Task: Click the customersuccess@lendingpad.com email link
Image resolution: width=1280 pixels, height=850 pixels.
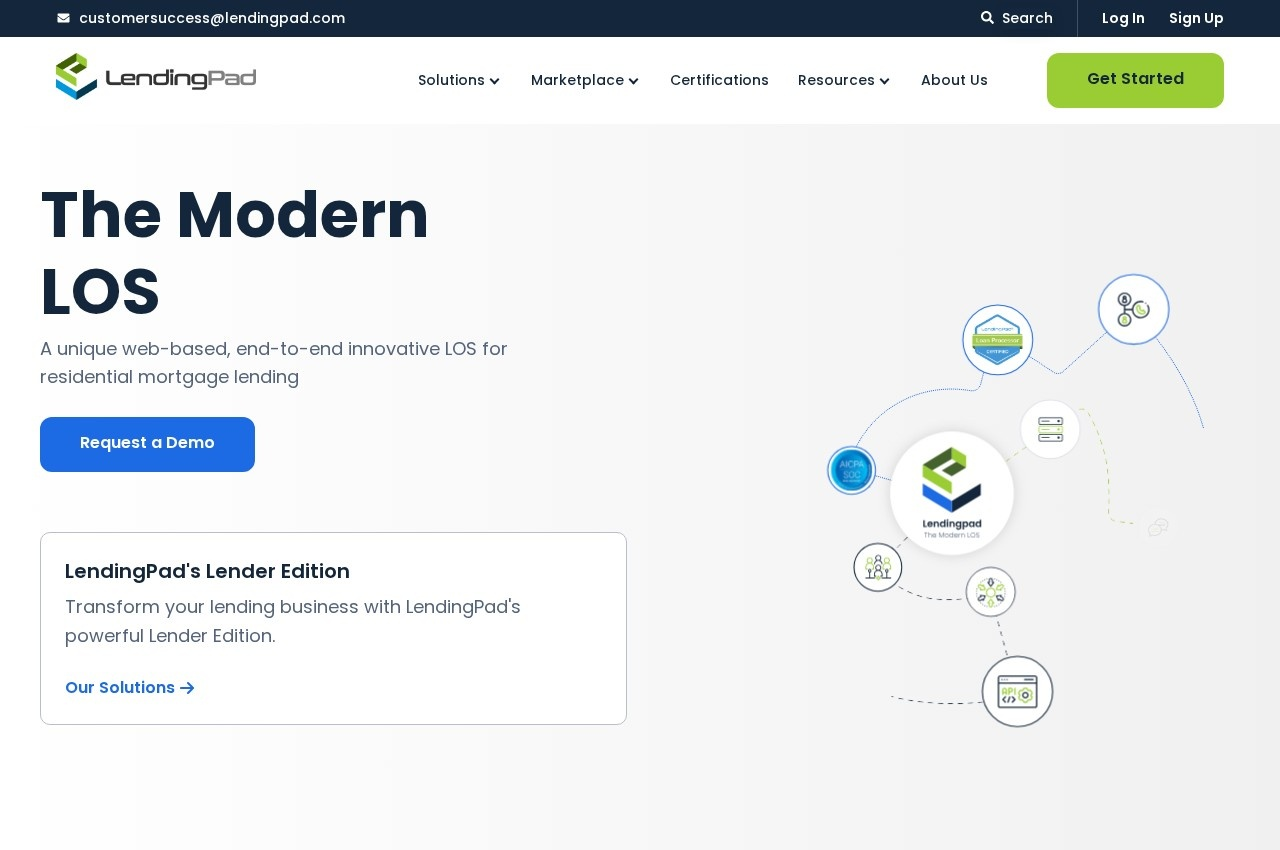Action: (x=212, y=18)
